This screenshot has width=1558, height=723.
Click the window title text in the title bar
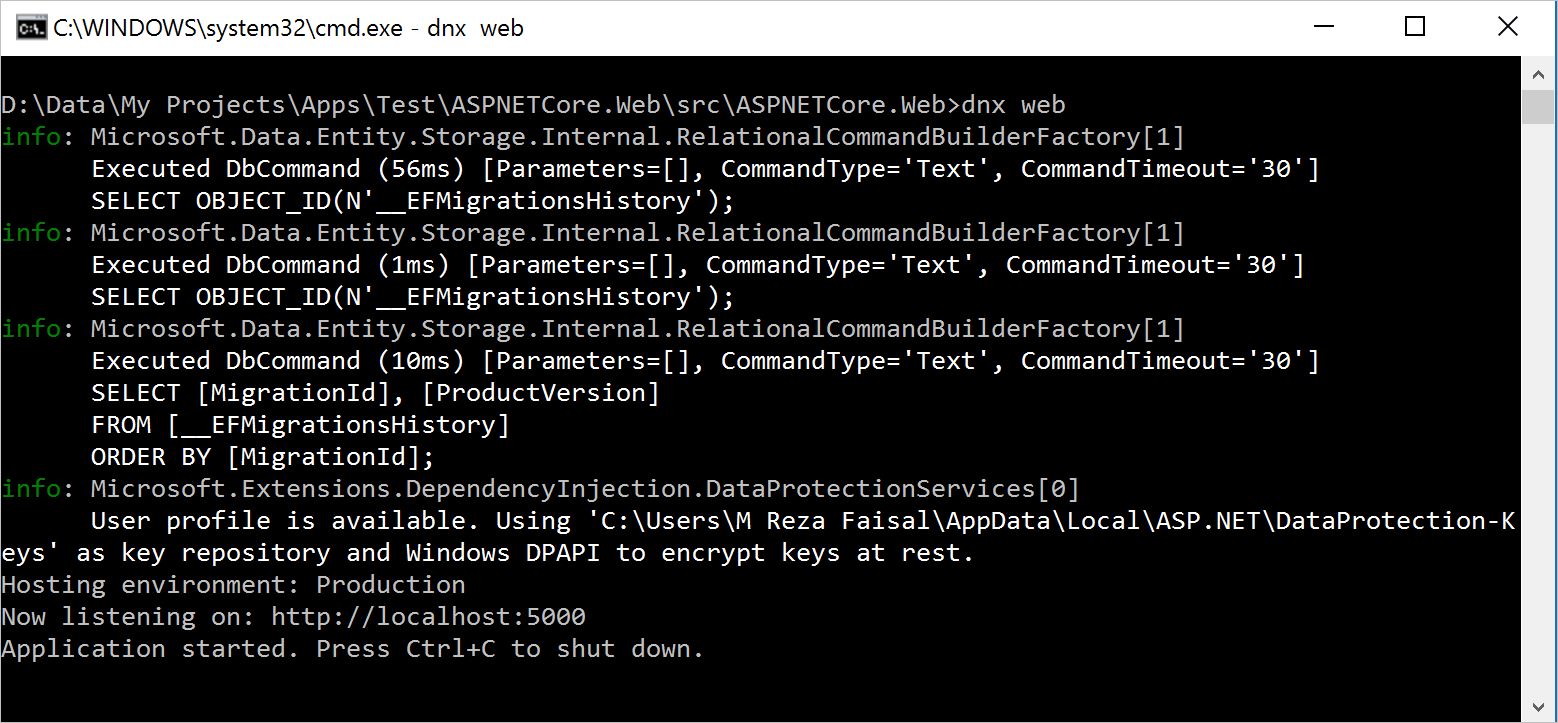pyautogui.click(x=288, y=28)
